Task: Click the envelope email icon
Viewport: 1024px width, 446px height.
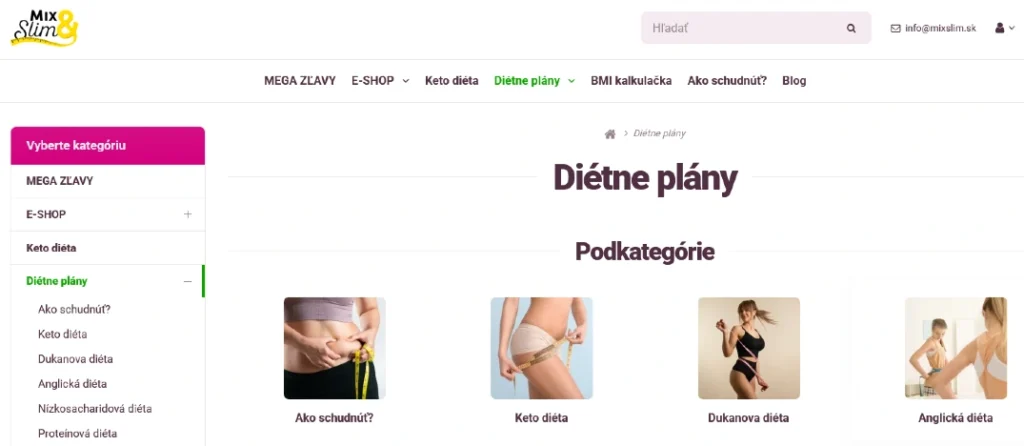Action: click(x=895, y=28)
